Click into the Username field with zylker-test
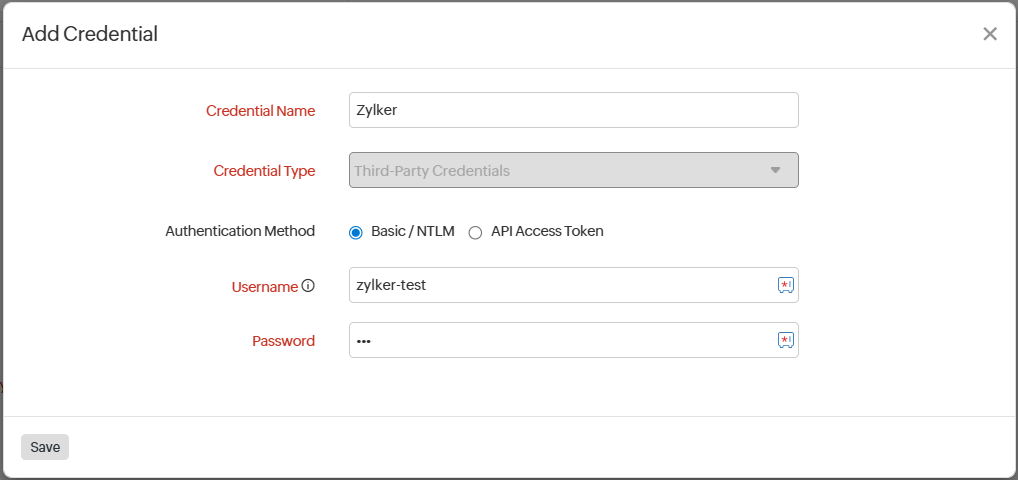Screen dimensions: 1018x480 point(560,285)
